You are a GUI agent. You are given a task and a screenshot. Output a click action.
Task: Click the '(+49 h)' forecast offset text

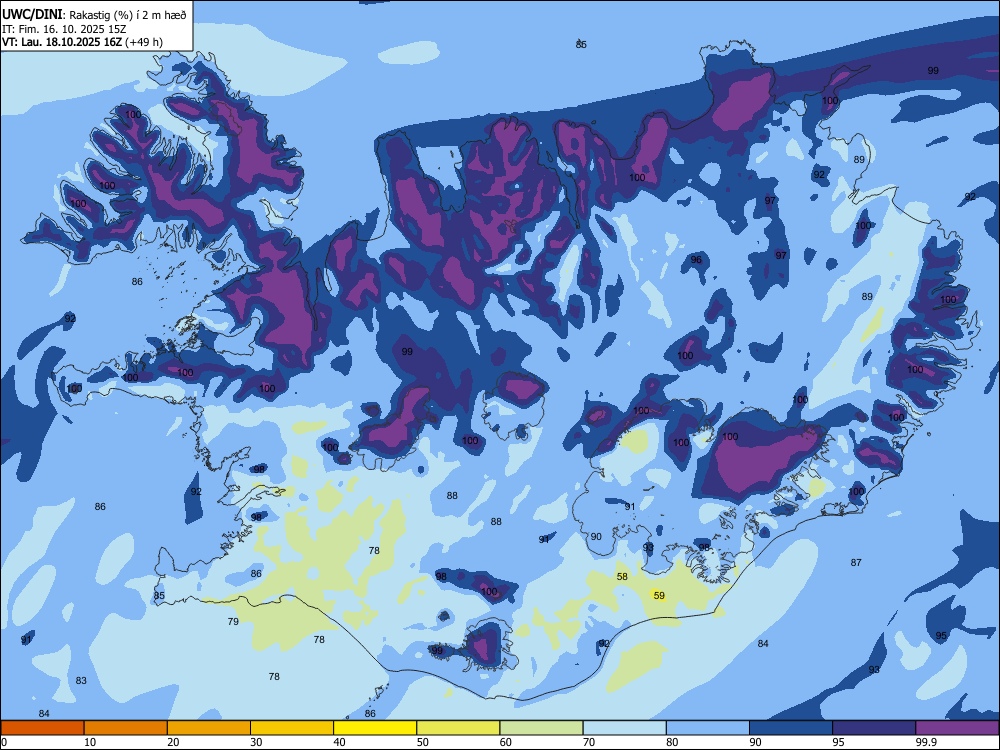(144, 42)
